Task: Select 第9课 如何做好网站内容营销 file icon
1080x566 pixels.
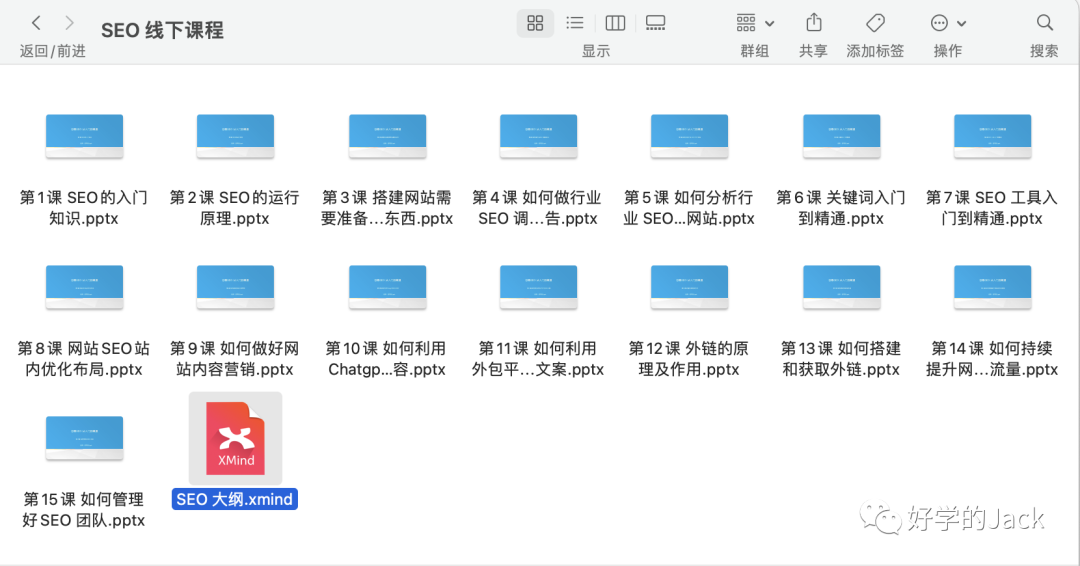Action: (x=235, y=287)
